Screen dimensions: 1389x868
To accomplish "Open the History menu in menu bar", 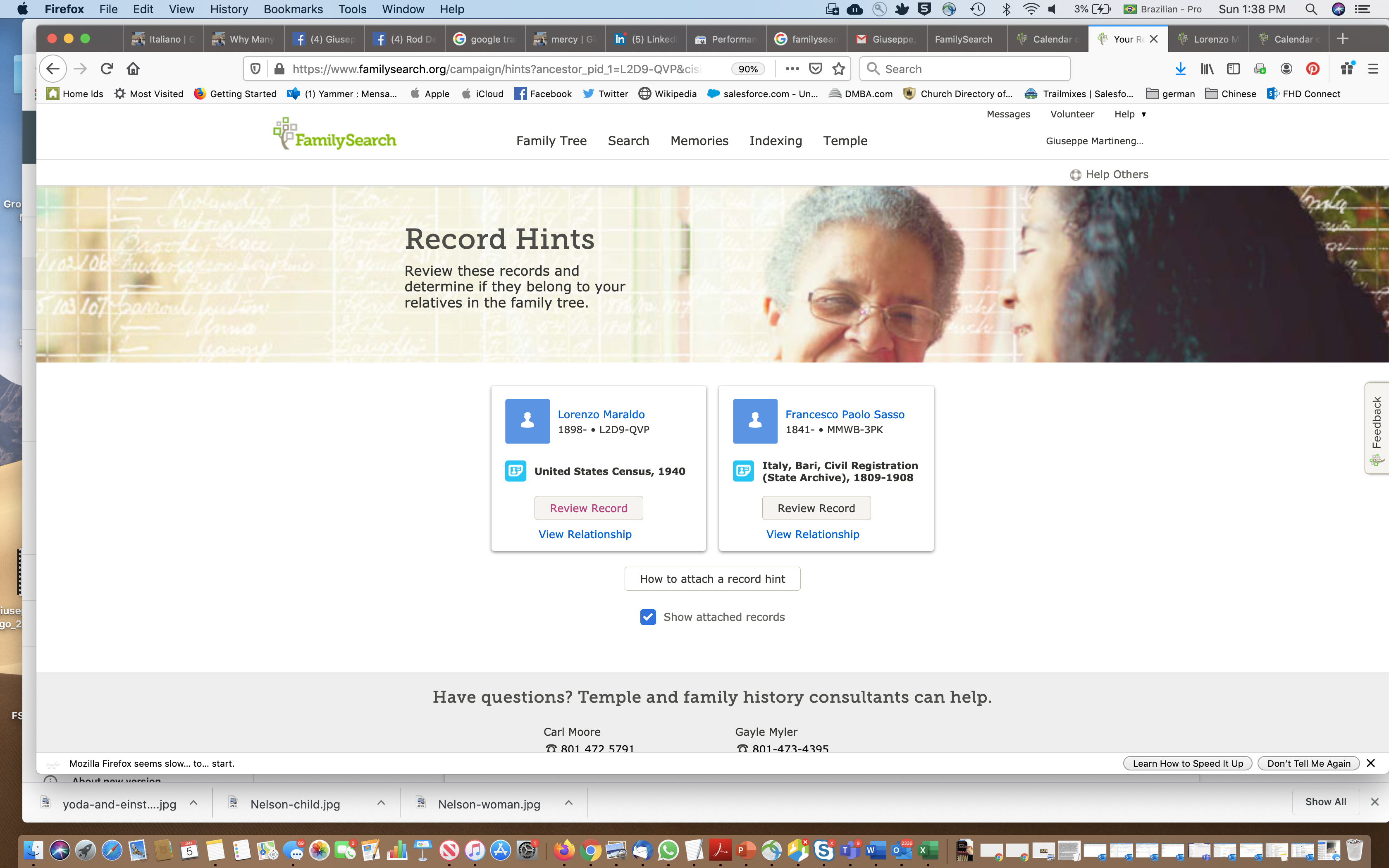I will (229, 9).
